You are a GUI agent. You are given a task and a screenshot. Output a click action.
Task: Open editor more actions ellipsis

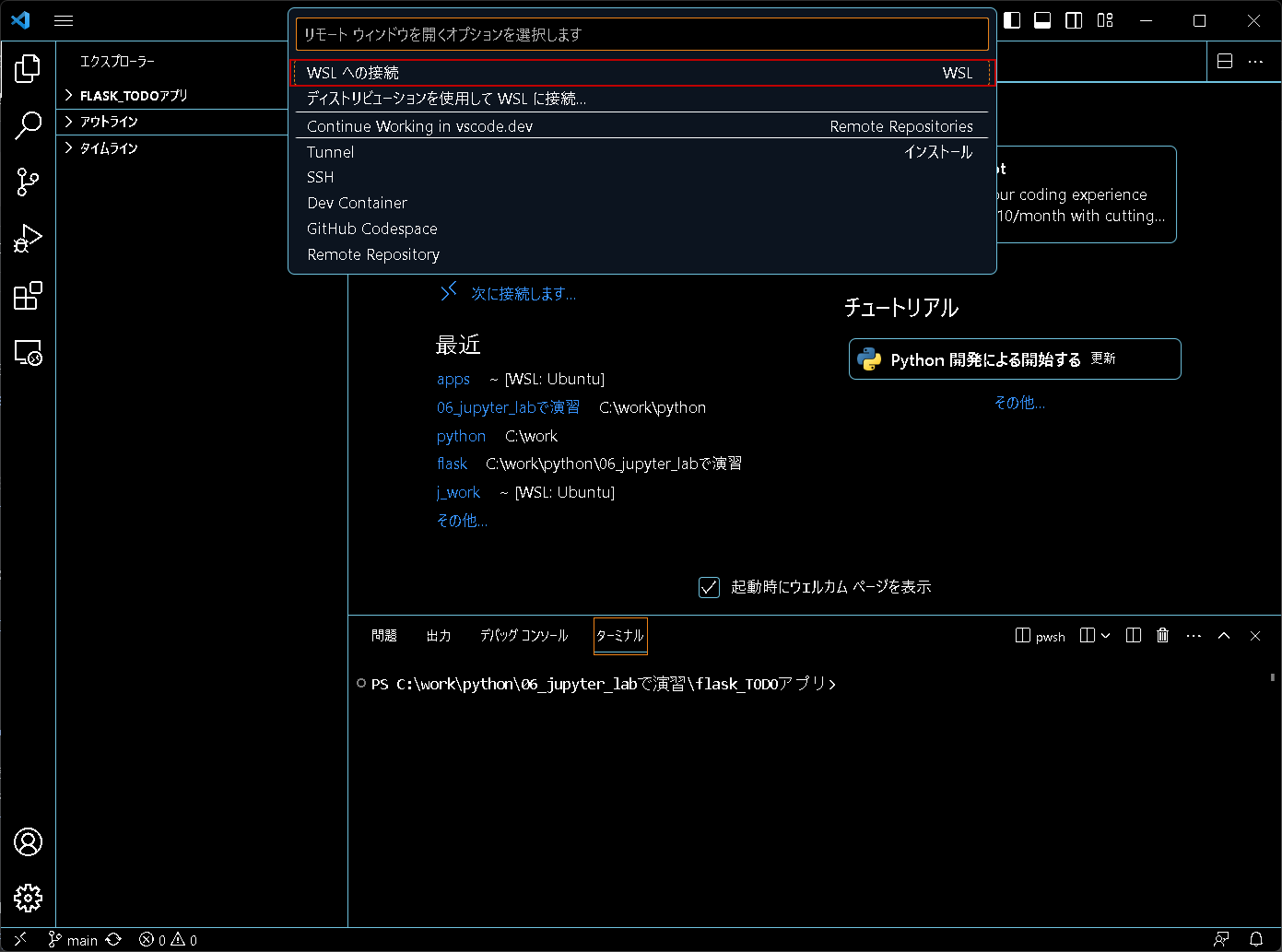(x=1255, y=61)
